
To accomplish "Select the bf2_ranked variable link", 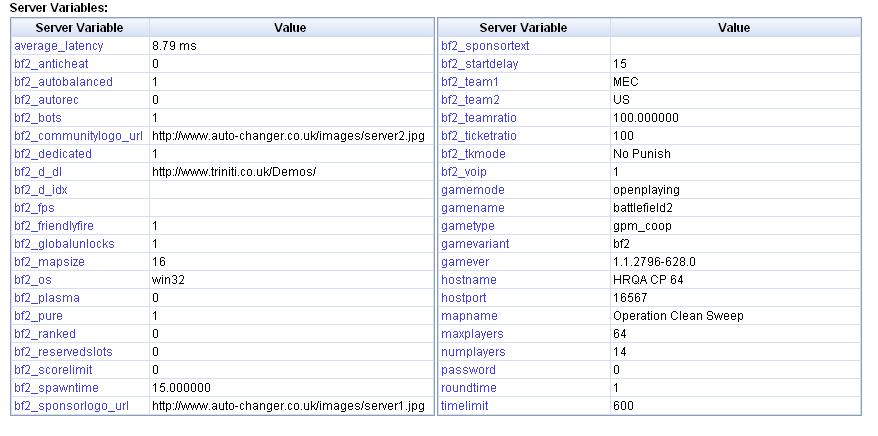I will (x=45, y=334).
